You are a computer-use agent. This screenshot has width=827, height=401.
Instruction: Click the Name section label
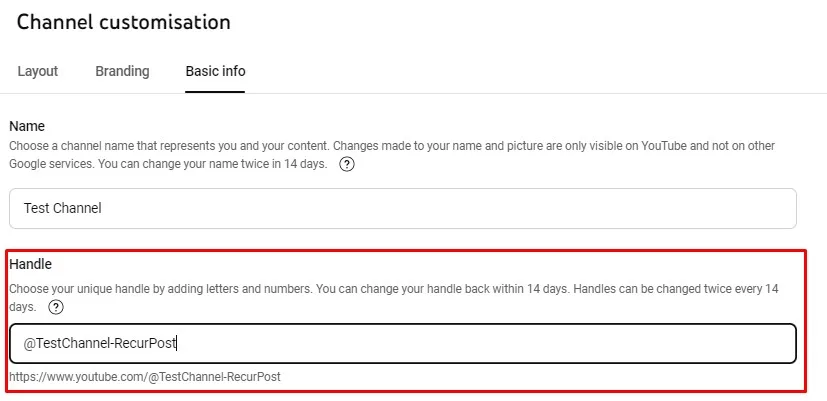pyautogui.click(x=27, y=127)
